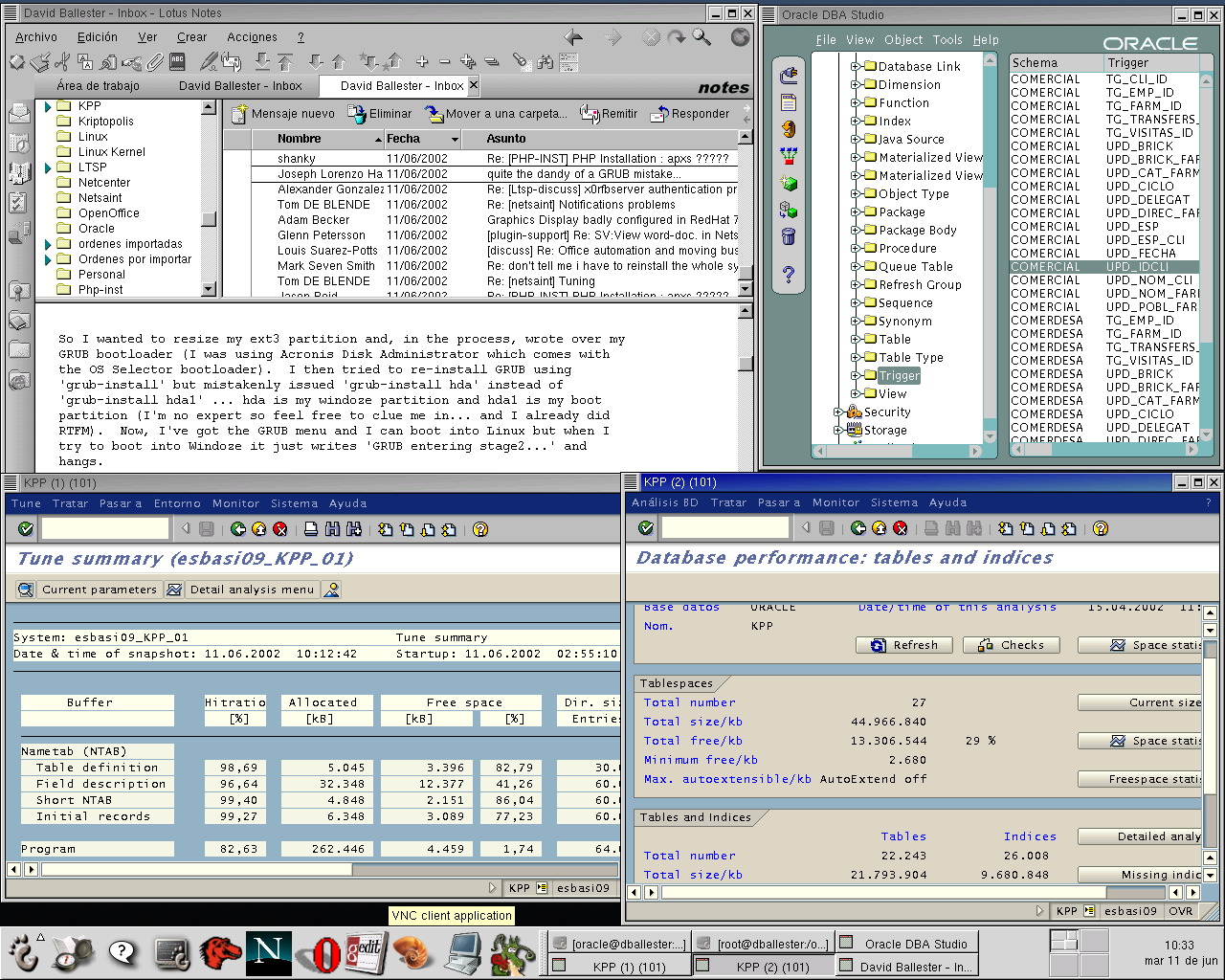Click the green check Enter icon in KPP (2)

(646, 527)
